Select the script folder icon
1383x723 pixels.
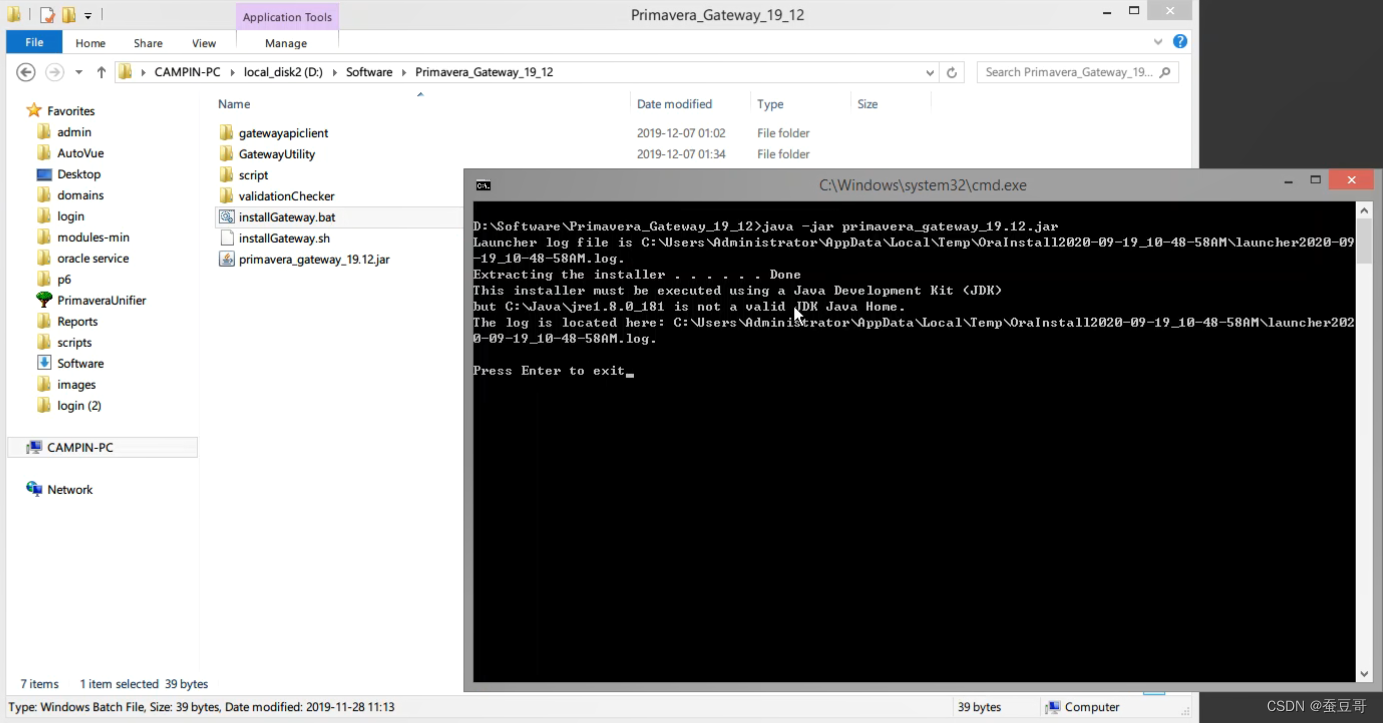(226, 175)
